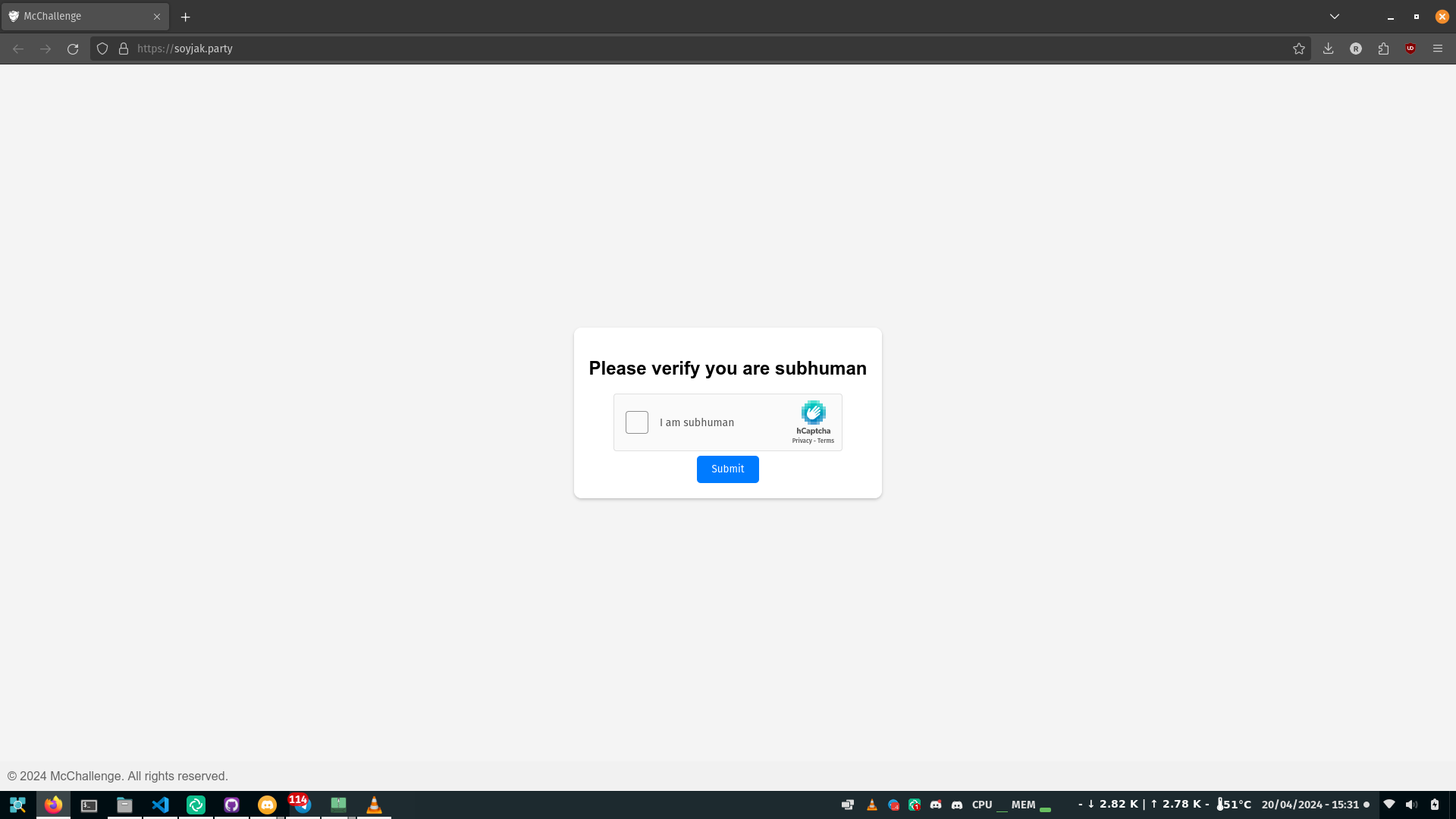Focus the URL address bar
The width and height of the screenshot is (1456, 819).
pyautogui.click(x=682, y=49)
